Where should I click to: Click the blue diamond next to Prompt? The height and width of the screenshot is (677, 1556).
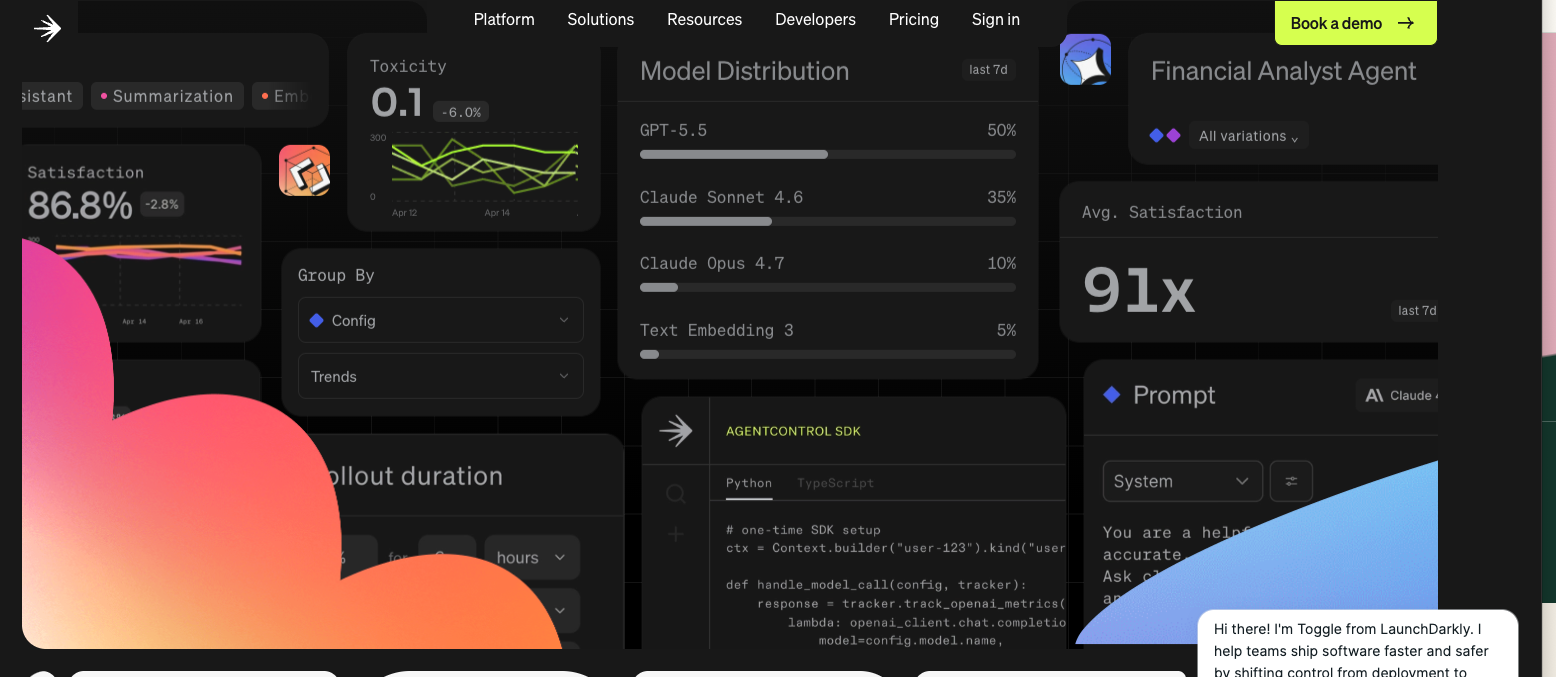pos(1111,395)
